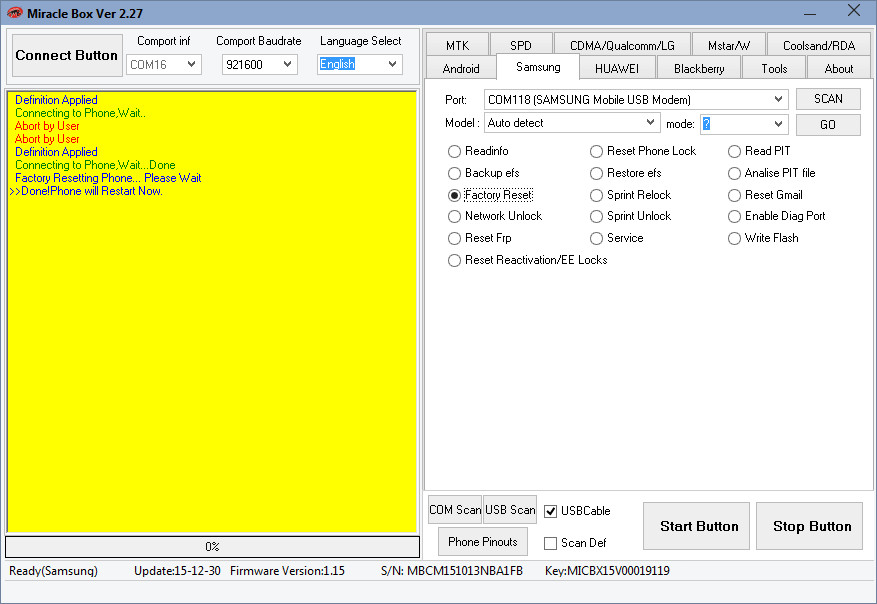Select the Read PIT radio button

[x=735, y=151]
